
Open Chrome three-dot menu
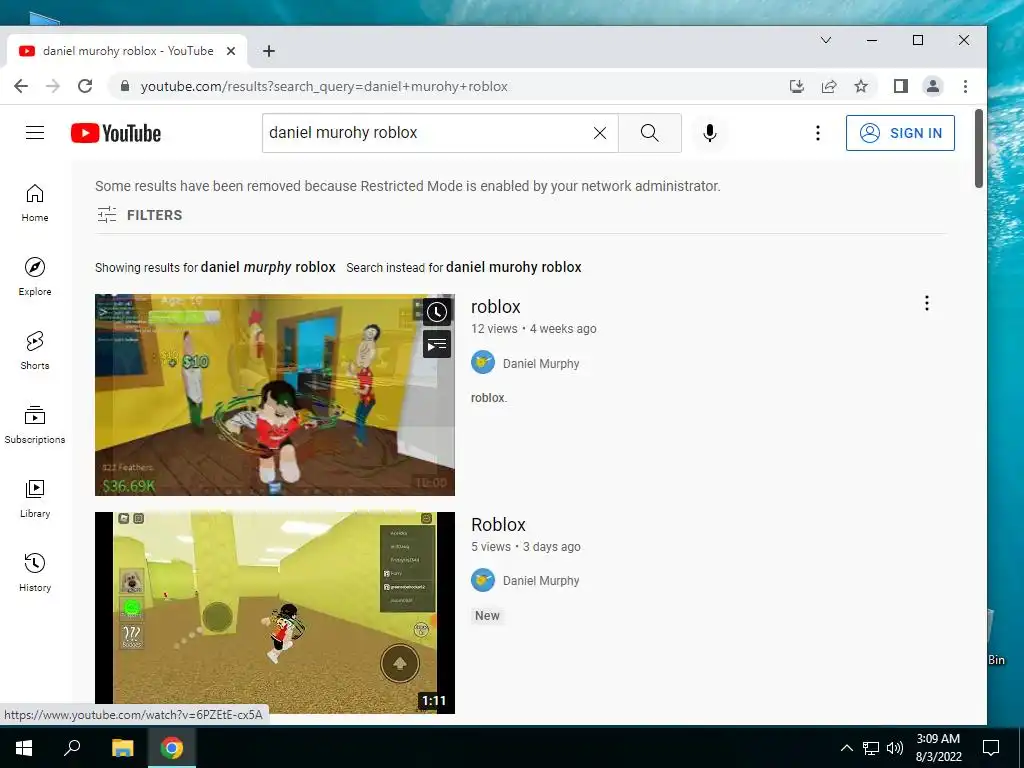tap(965, 86)
